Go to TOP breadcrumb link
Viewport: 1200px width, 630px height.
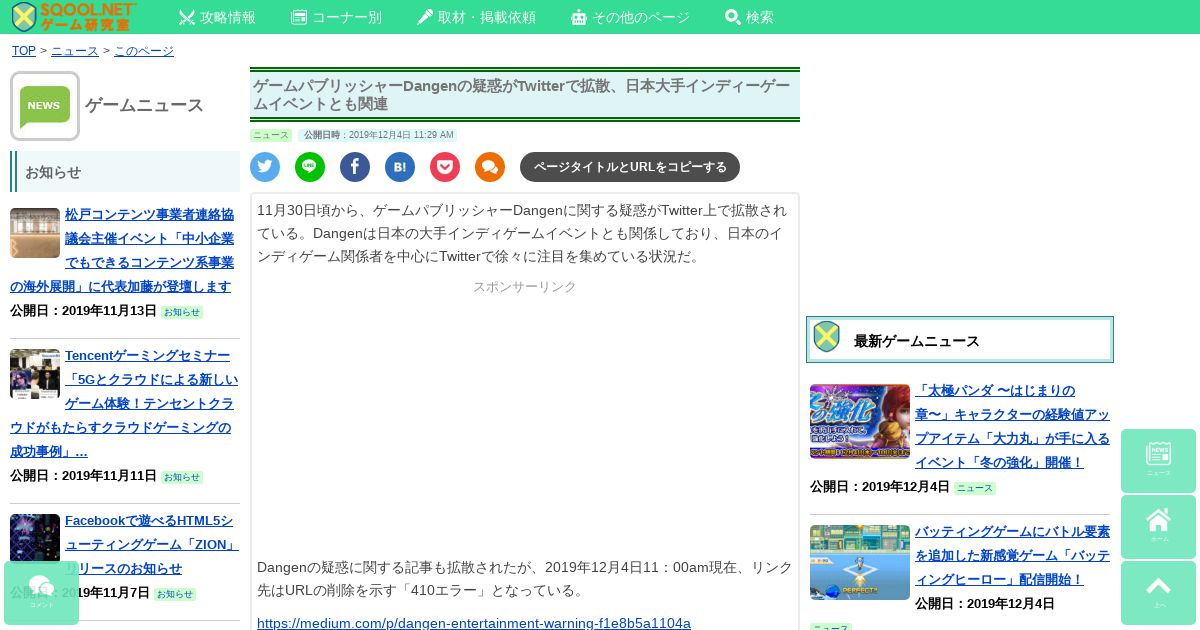(x=24, y=51)
